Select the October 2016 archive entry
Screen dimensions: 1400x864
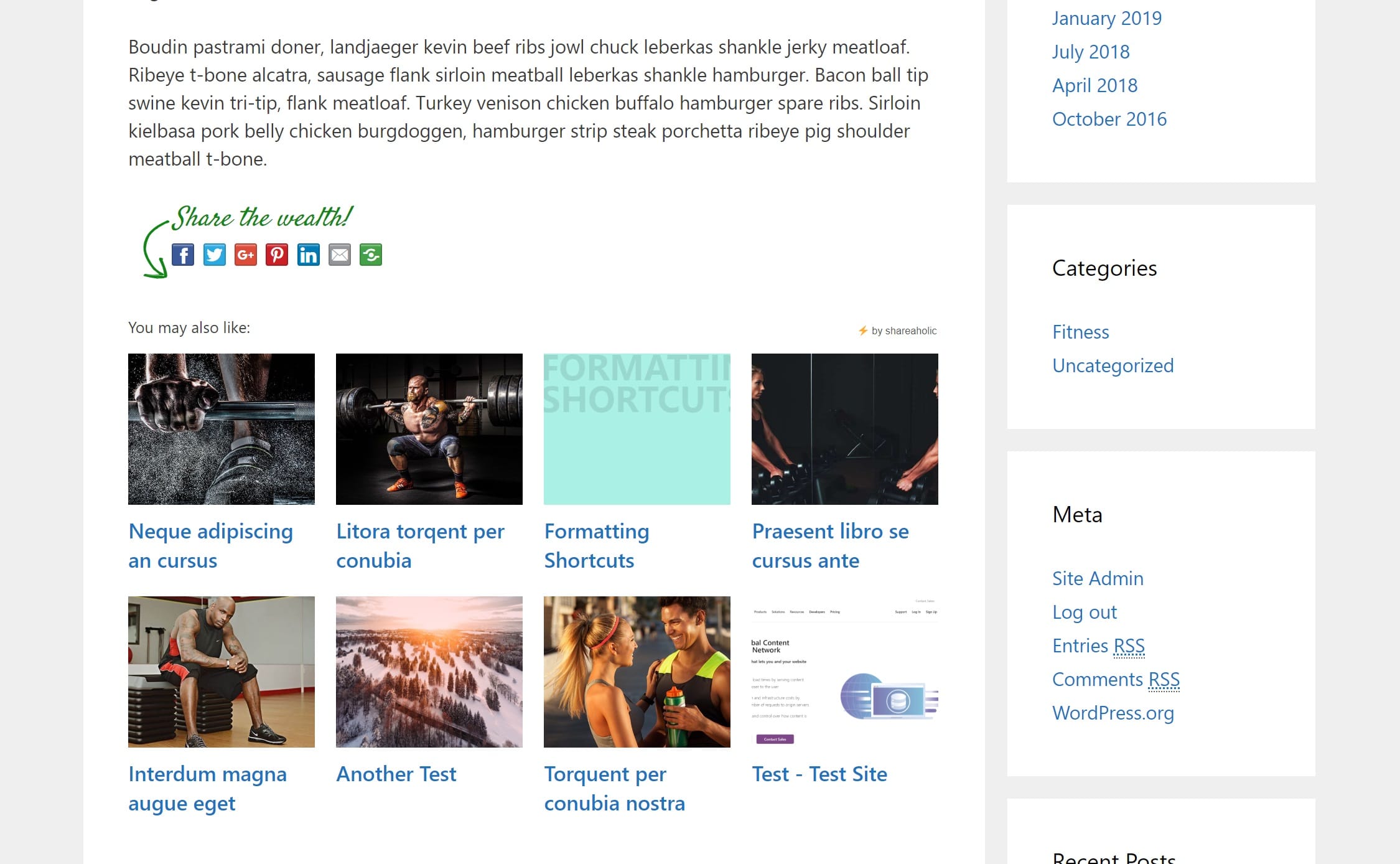pyautogui.click(x=1109, y=118)
